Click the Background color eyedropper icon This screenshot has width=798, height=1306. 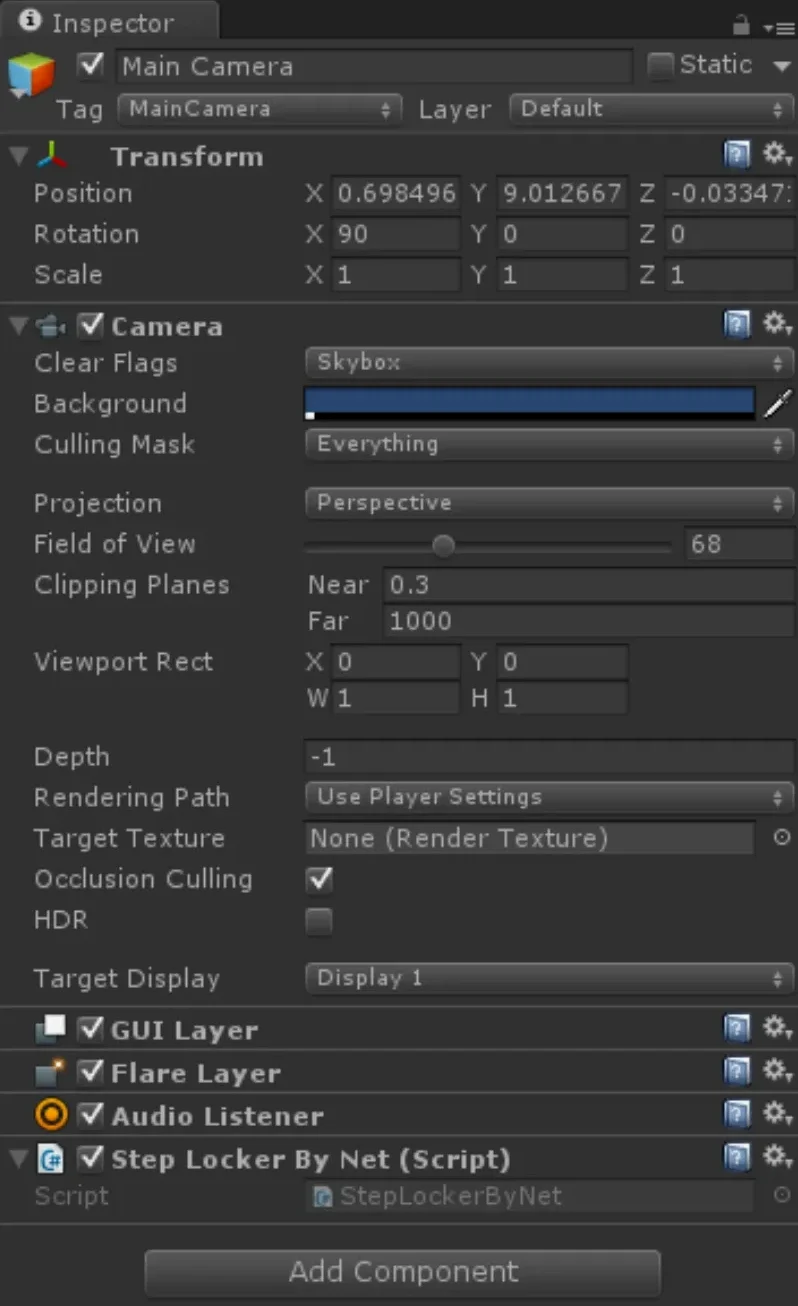[x=778, y=403]
